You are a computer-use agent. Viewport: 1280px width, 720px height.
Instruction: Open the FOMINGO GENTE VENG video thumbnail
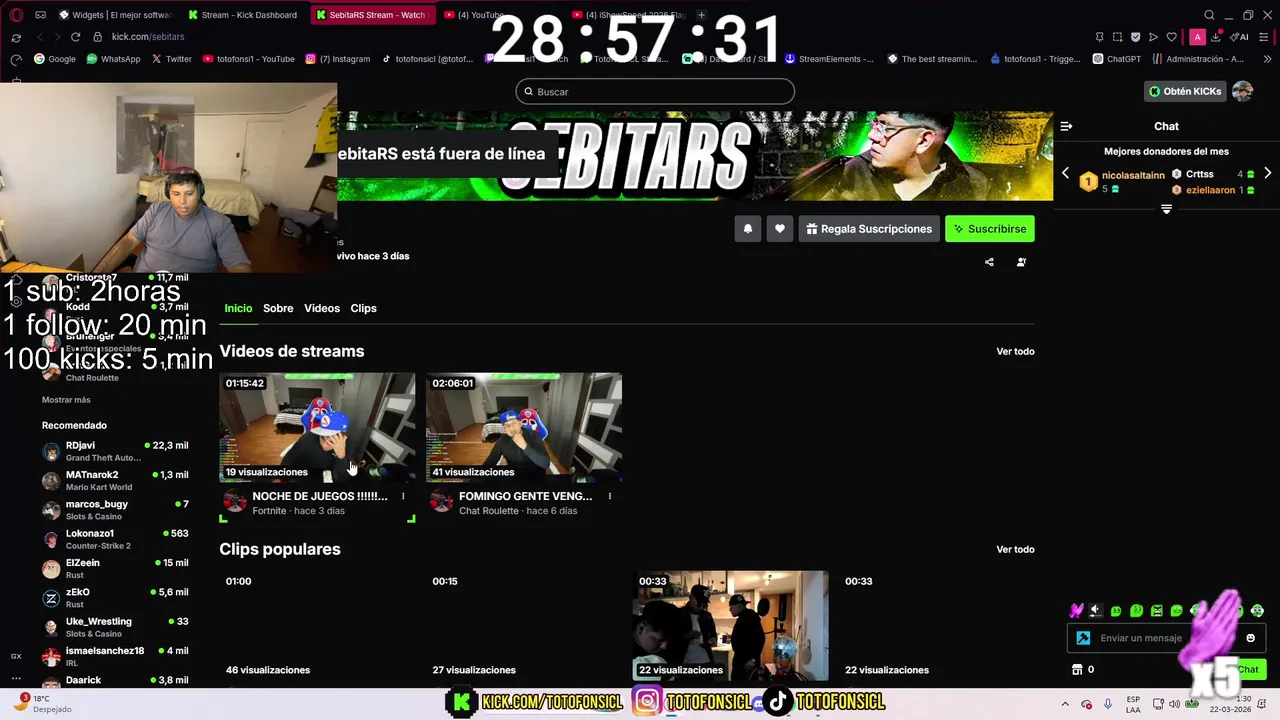pos(524,427)
